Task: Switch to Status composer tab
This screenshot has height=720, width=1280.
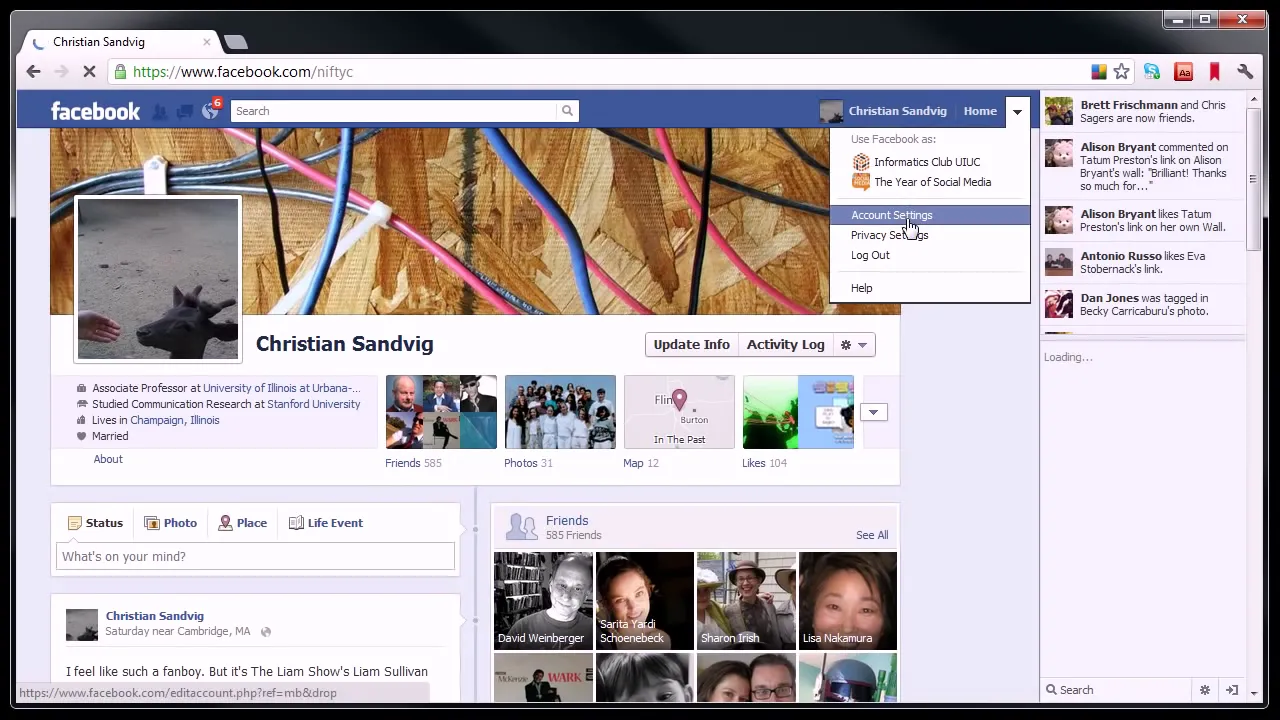Action: tap(96, 523)
